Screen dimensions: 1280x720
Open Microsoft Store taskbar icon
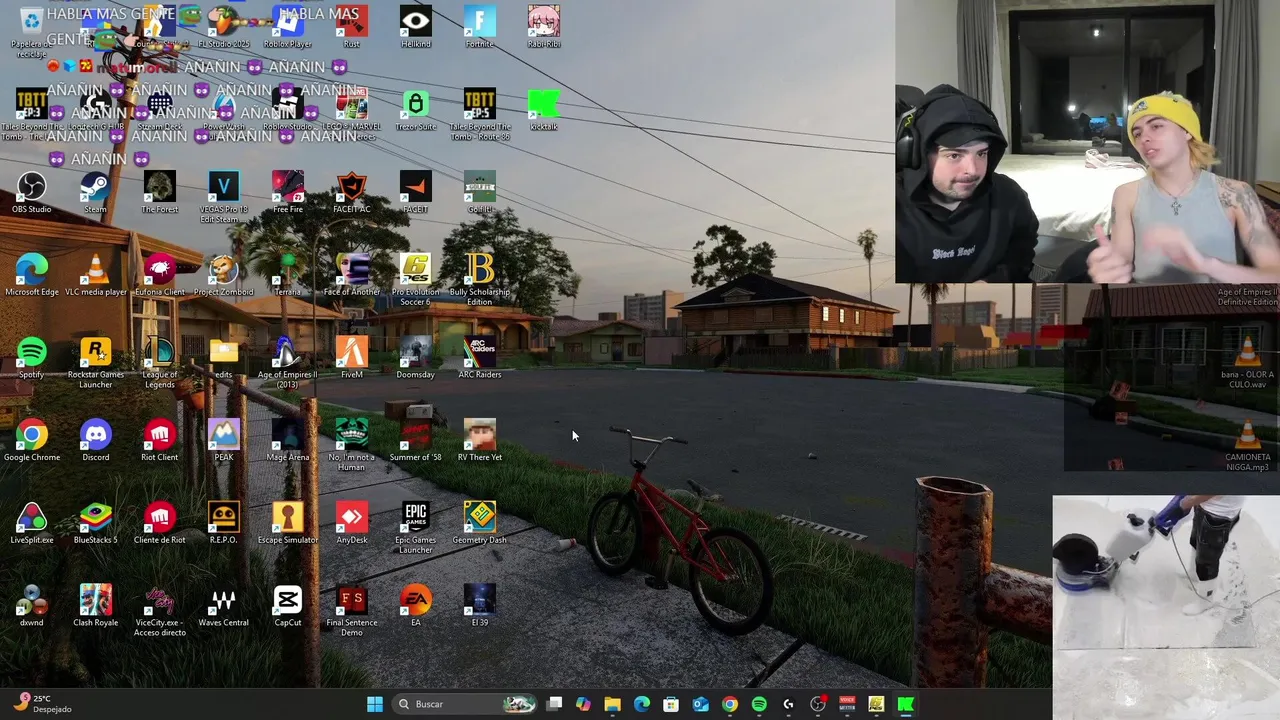coord(671,704)
